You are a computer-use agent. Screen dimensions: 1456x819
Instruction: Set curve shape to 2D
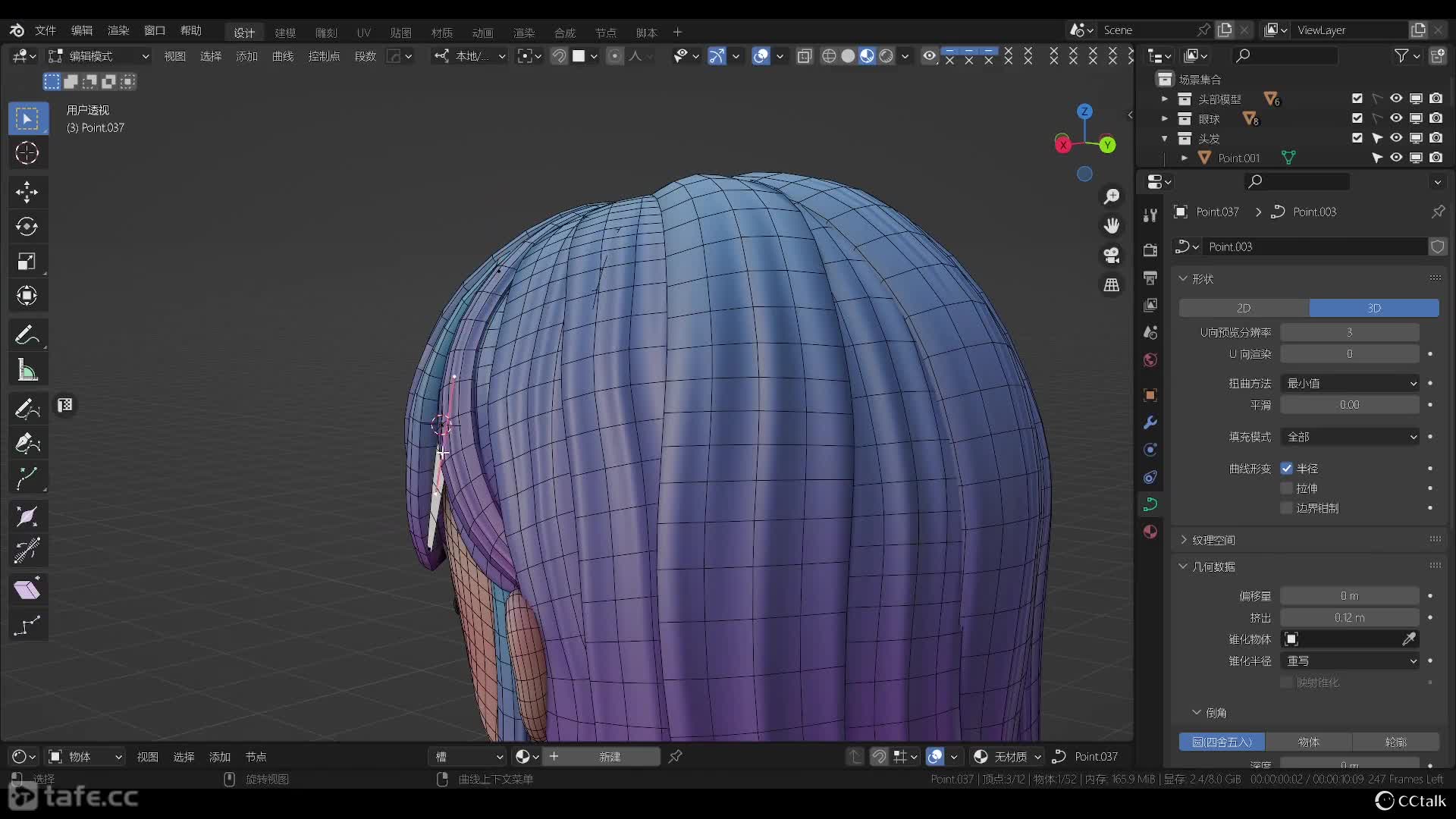(x=1244, y=308)
